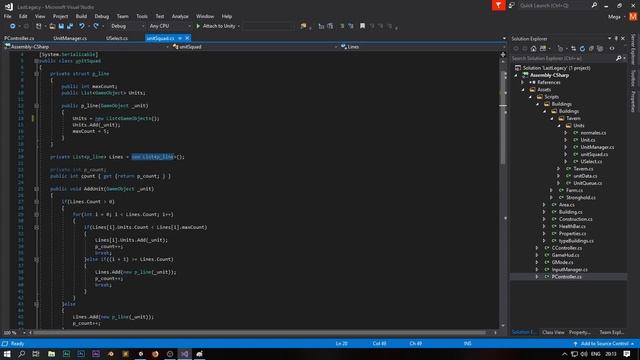Switch to the UnitManager.cs tab
Viewport: 640px width, 360px height.
click(70, 38)
